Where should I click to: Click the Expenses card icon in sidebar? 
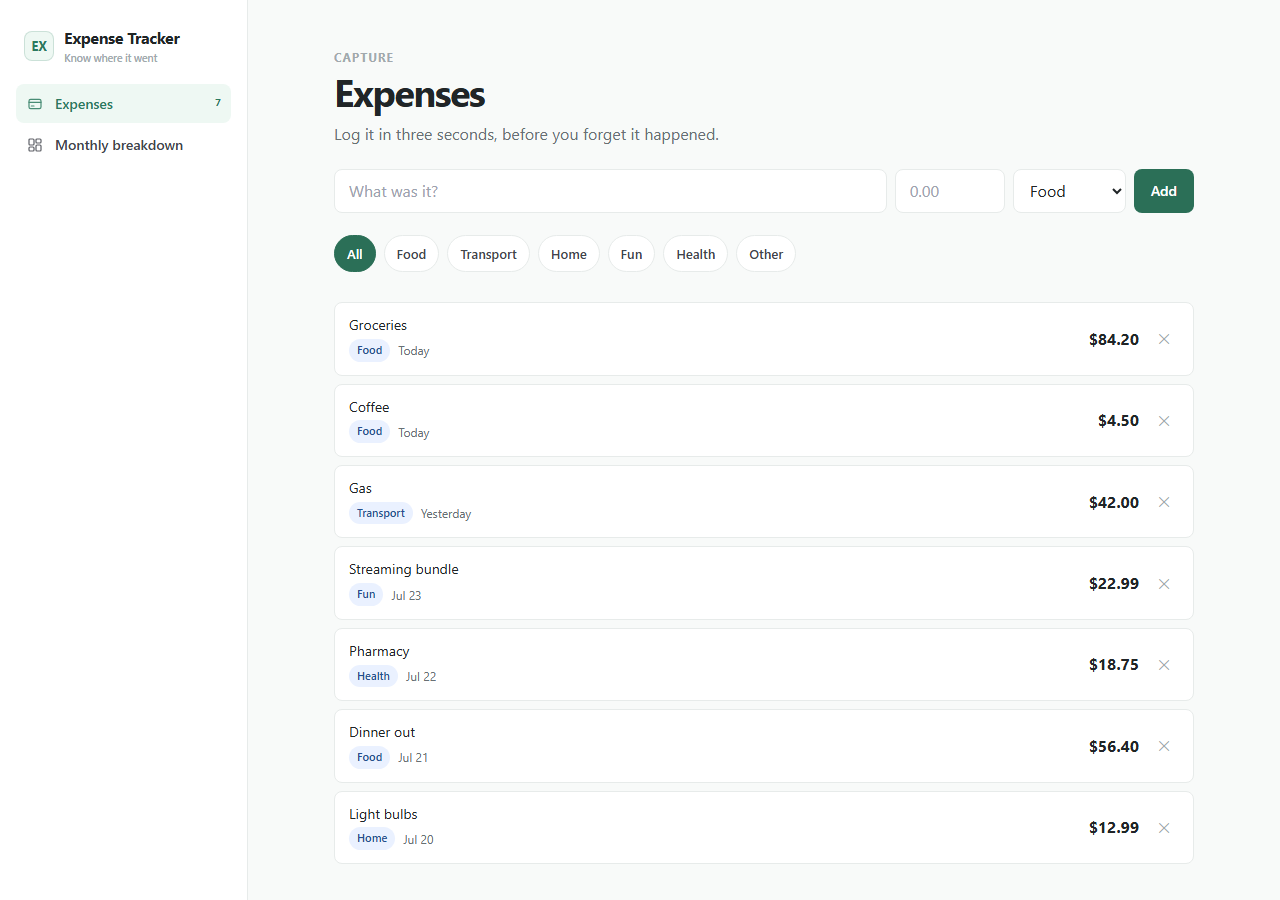(35, 104)
